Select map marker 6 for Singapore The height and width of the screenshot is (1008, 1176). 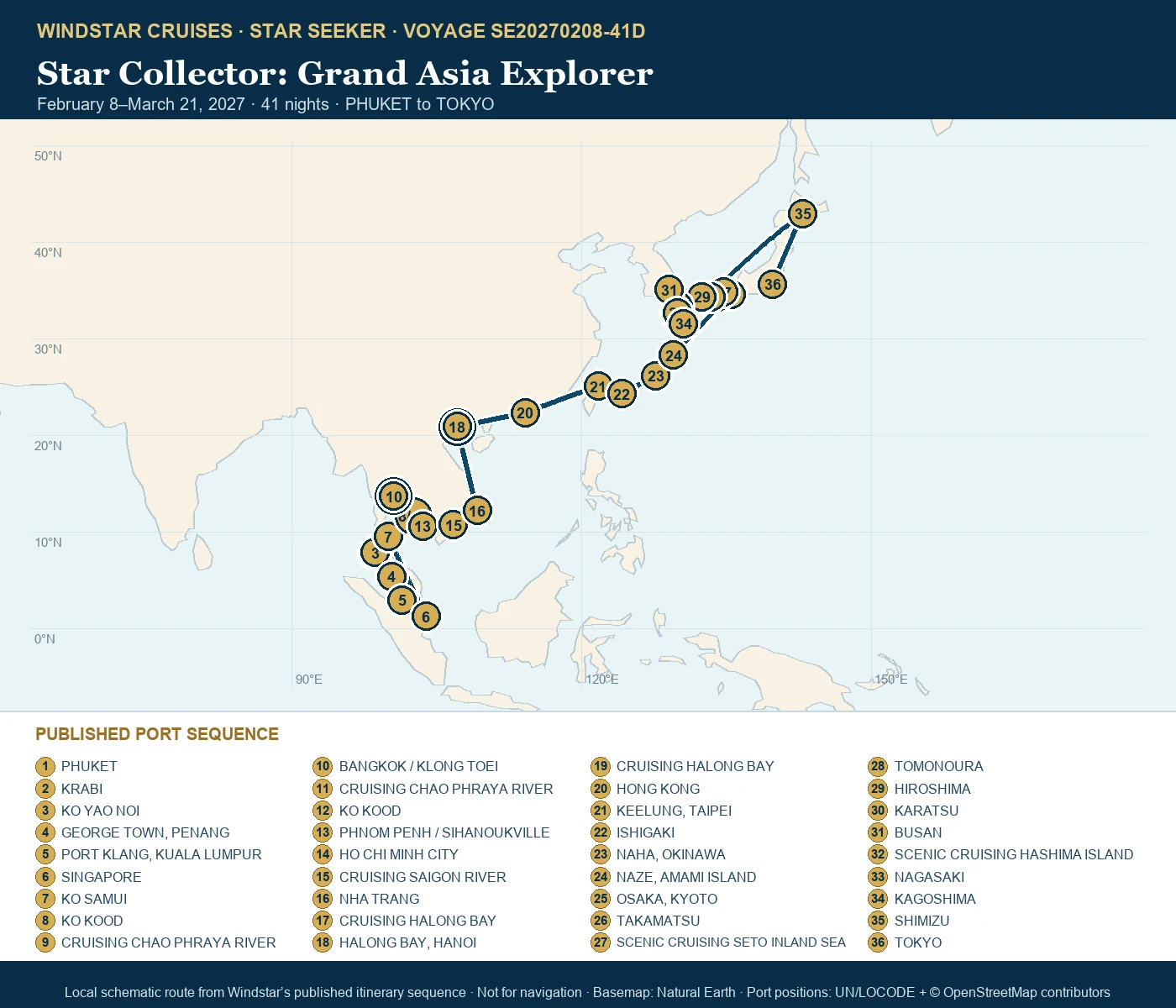[x=426, y=617]
